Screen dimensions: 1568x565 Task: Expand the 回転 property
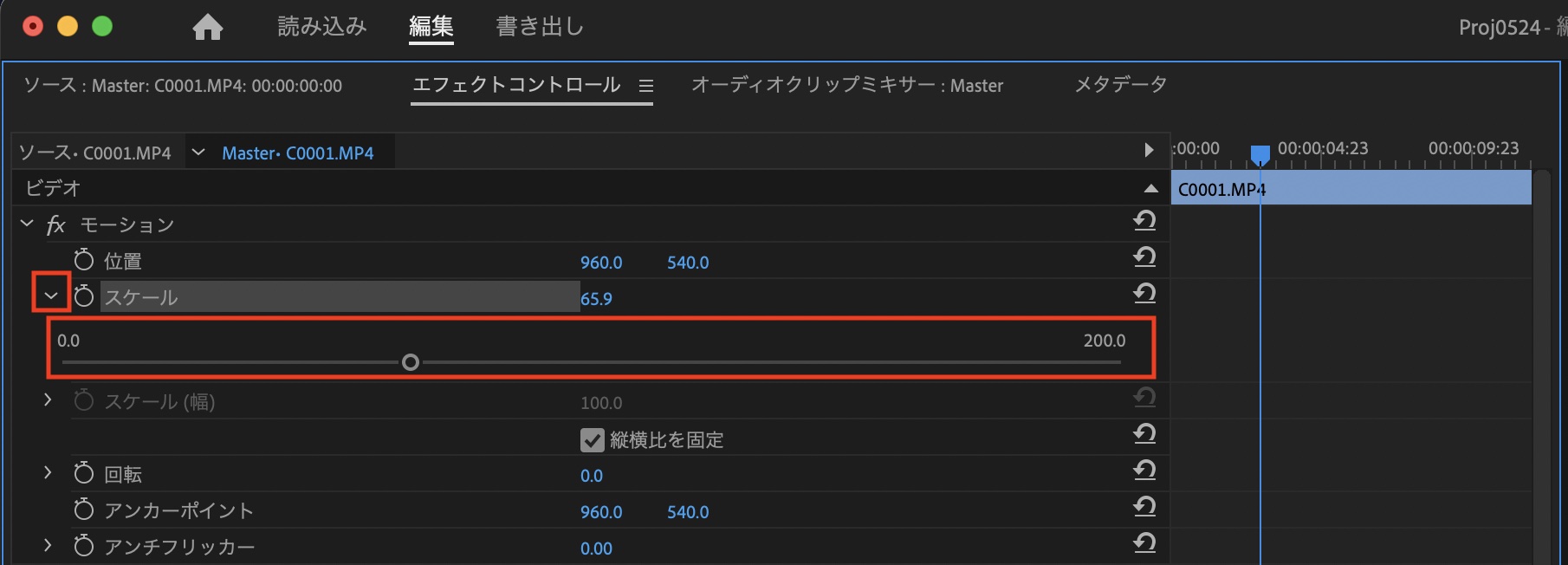[48, 472]
